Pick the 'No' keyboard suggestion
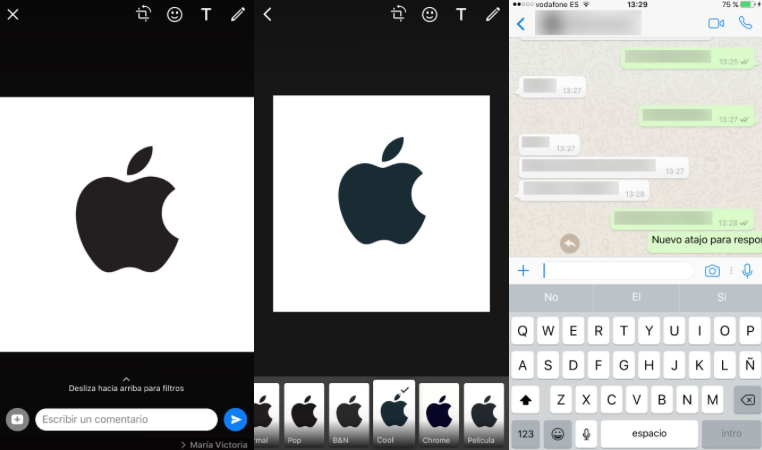 point(551,297)
